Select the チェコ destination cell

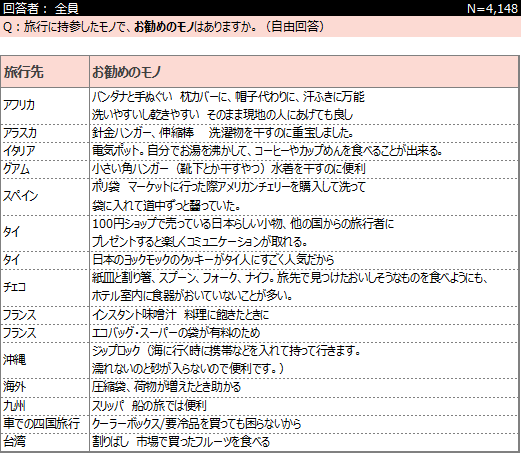point(45,287)
